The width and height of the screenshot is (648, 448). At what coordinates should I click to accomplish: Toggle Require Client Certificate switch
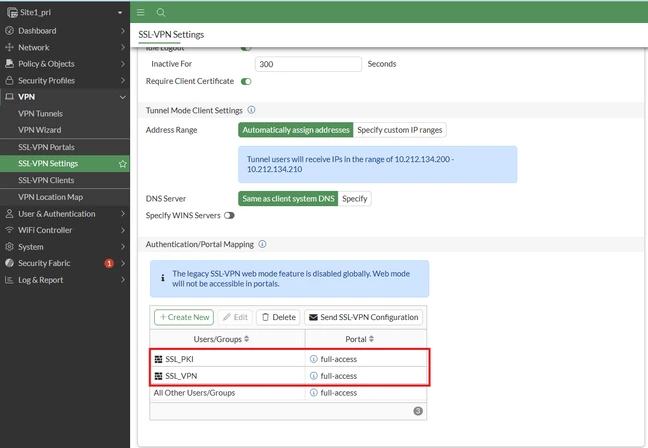(246, 81)
